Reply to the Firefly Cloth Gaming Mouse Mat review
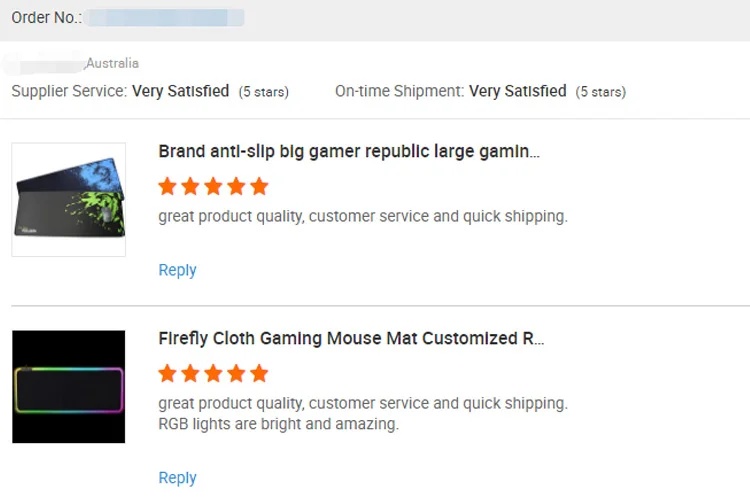This screenshot has height=497, width=750. click(177, 478)
